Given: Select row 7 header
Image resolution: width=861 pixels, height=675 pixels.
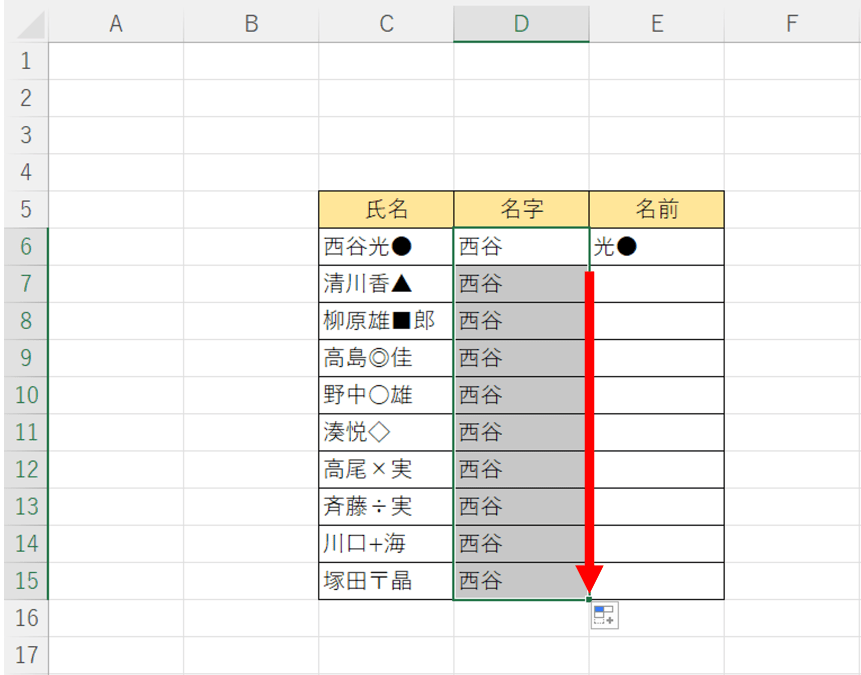Looking at the screenshot, I should pos(26,283).
